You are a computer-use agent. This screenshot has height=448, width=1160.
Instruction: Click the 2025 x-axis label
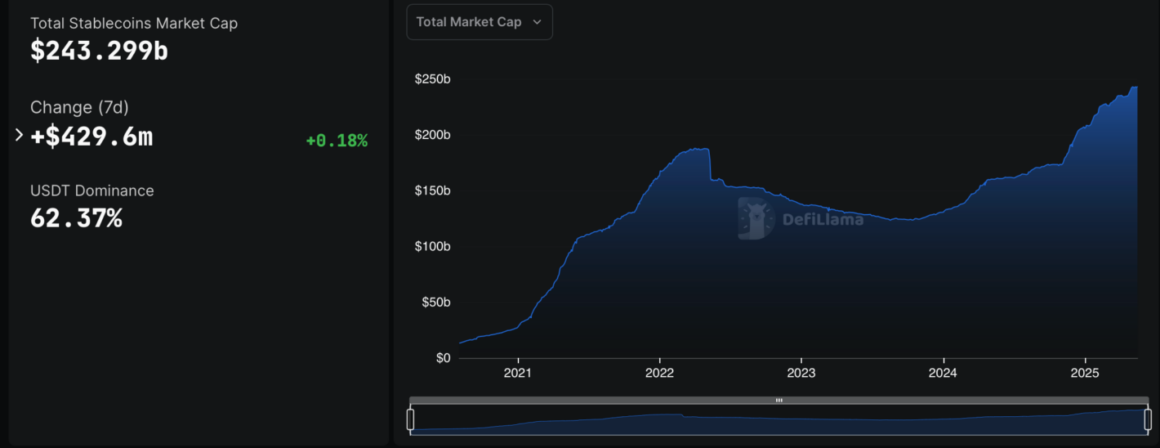click(x=1085, y=373)
